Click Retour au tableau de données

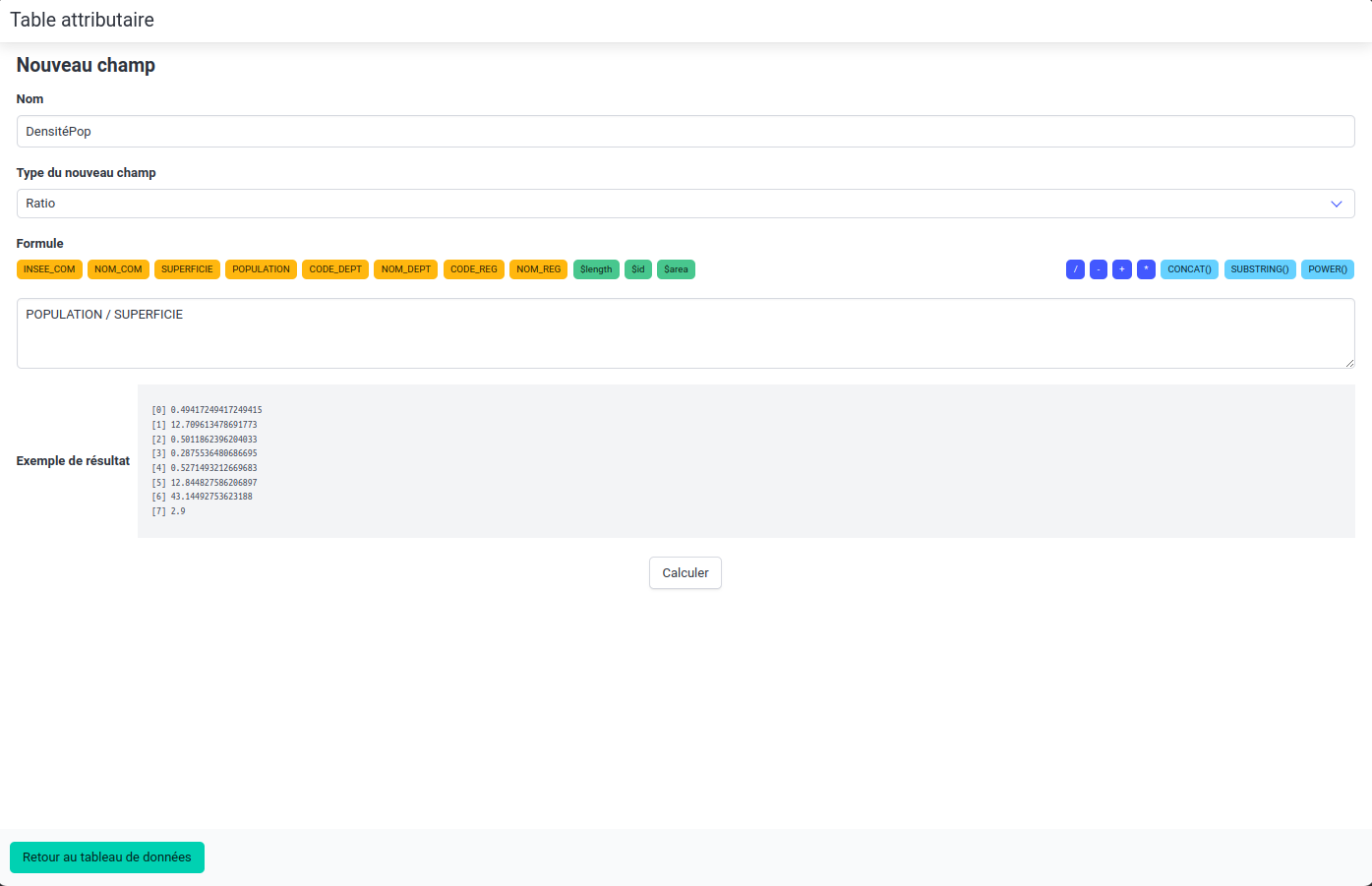(x=107, y=857)
